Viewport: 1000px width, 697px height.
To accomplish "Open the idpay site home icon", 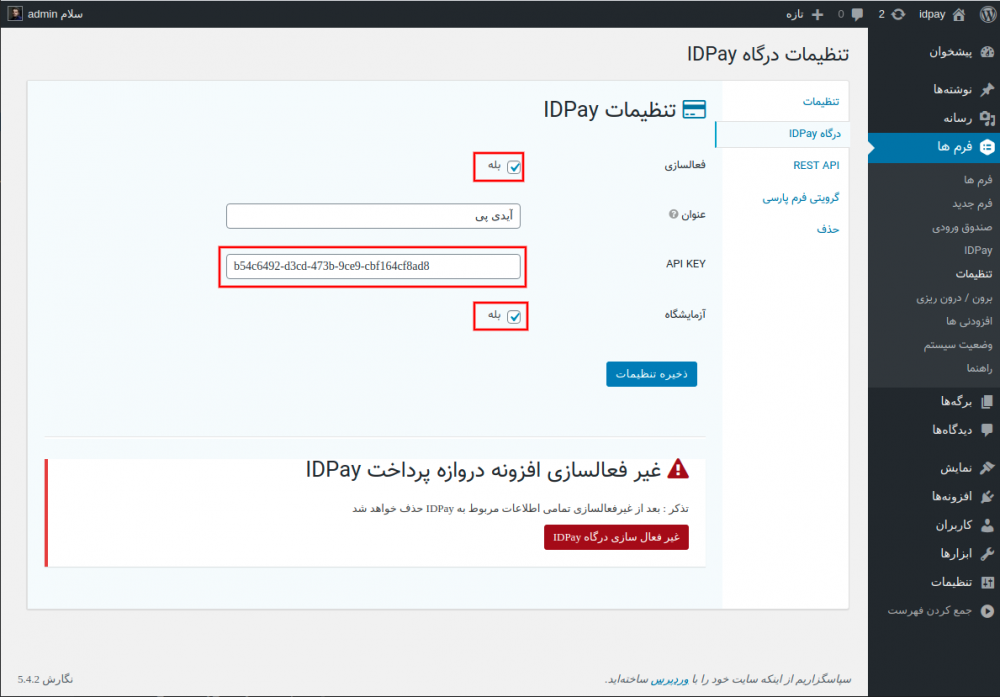I will tap(959, 15).
